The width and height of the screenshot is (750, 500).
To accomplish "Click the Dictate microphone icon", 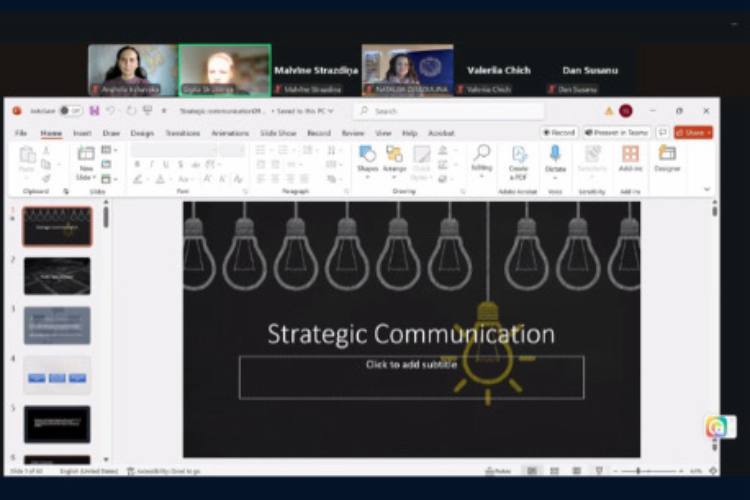I will click(555, 157).
